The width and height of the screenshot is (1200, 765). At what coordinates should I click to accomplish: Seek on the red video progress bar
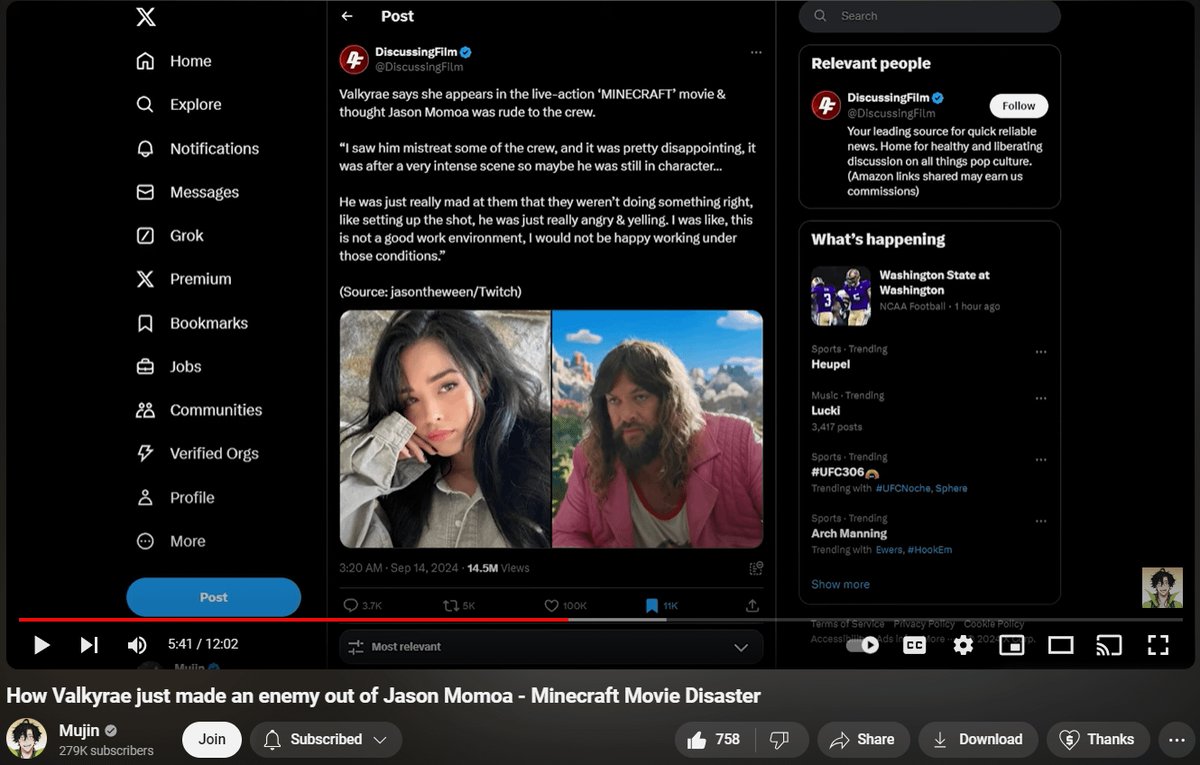tap(600, 620)
